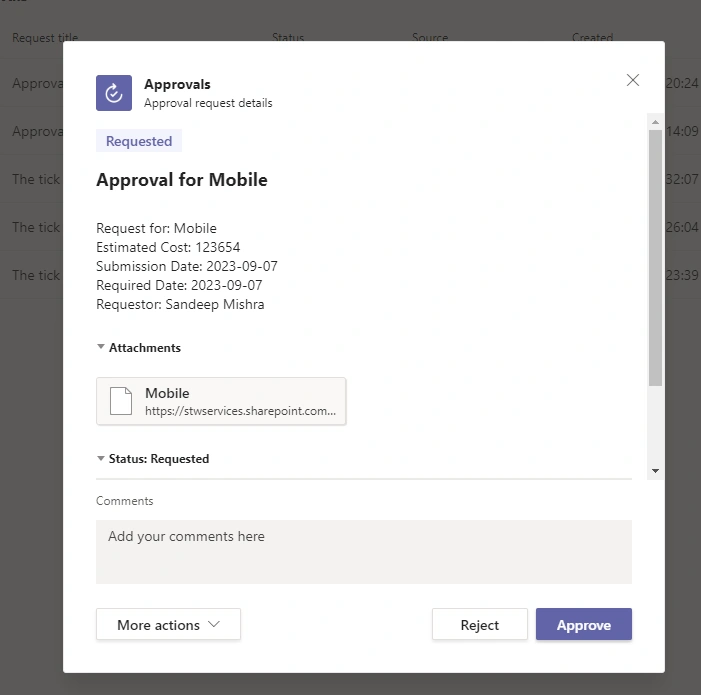Click the Approvals app icon
Image resolution: width=701 pixels, height=695 pixels.
(114, 93)
